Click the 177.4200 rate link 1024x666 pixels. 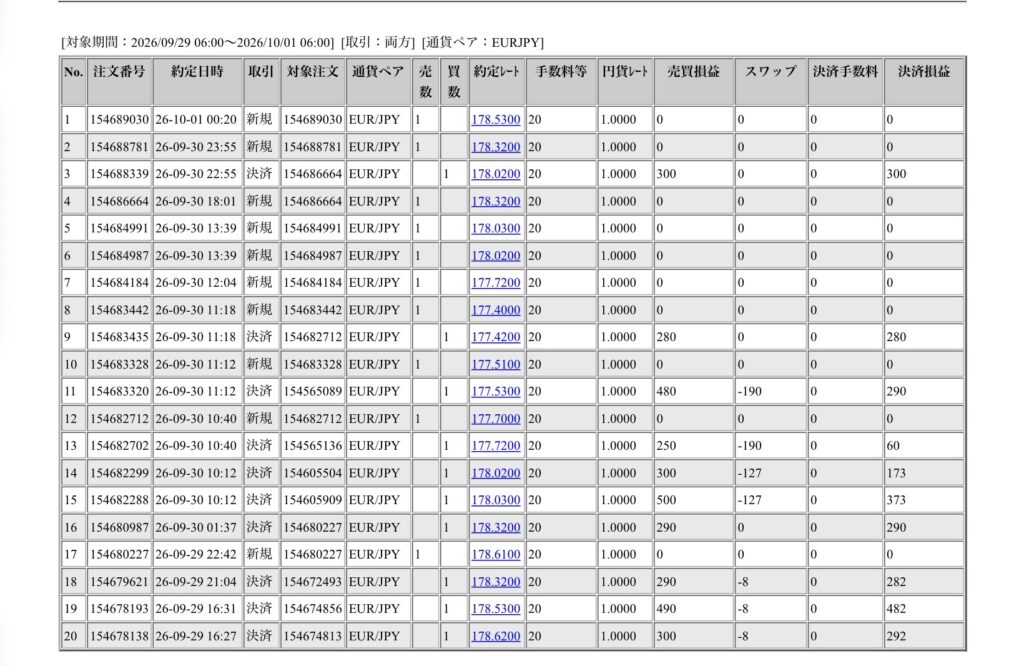(x=496, y=337)
